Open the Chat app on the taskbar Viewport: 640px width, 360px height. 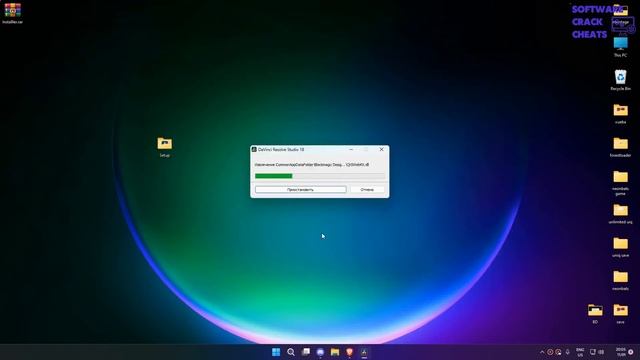pyautogui.click(x=320, y=352)
